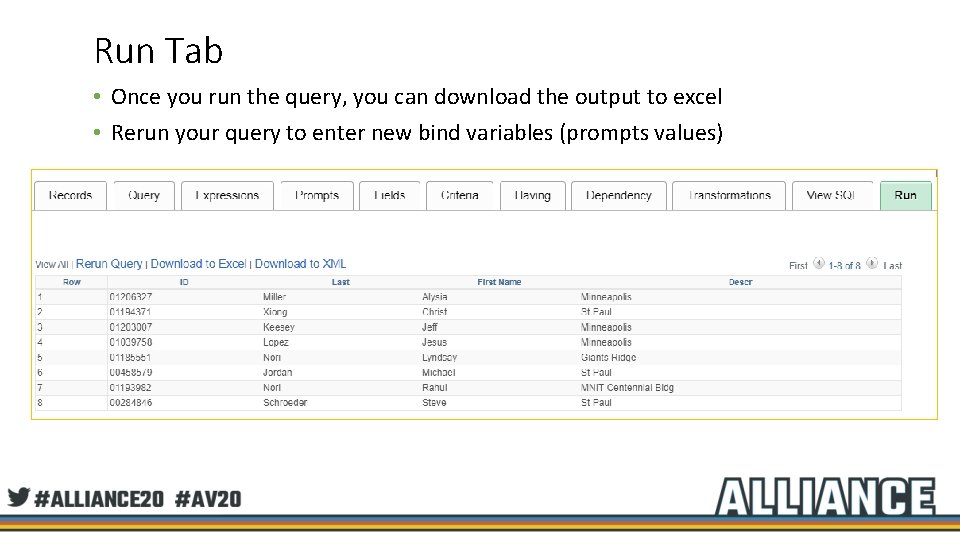The width and height of the screenshot is (960, 540).
Task: Select ID cell 01193982
Action: point(130,388)
